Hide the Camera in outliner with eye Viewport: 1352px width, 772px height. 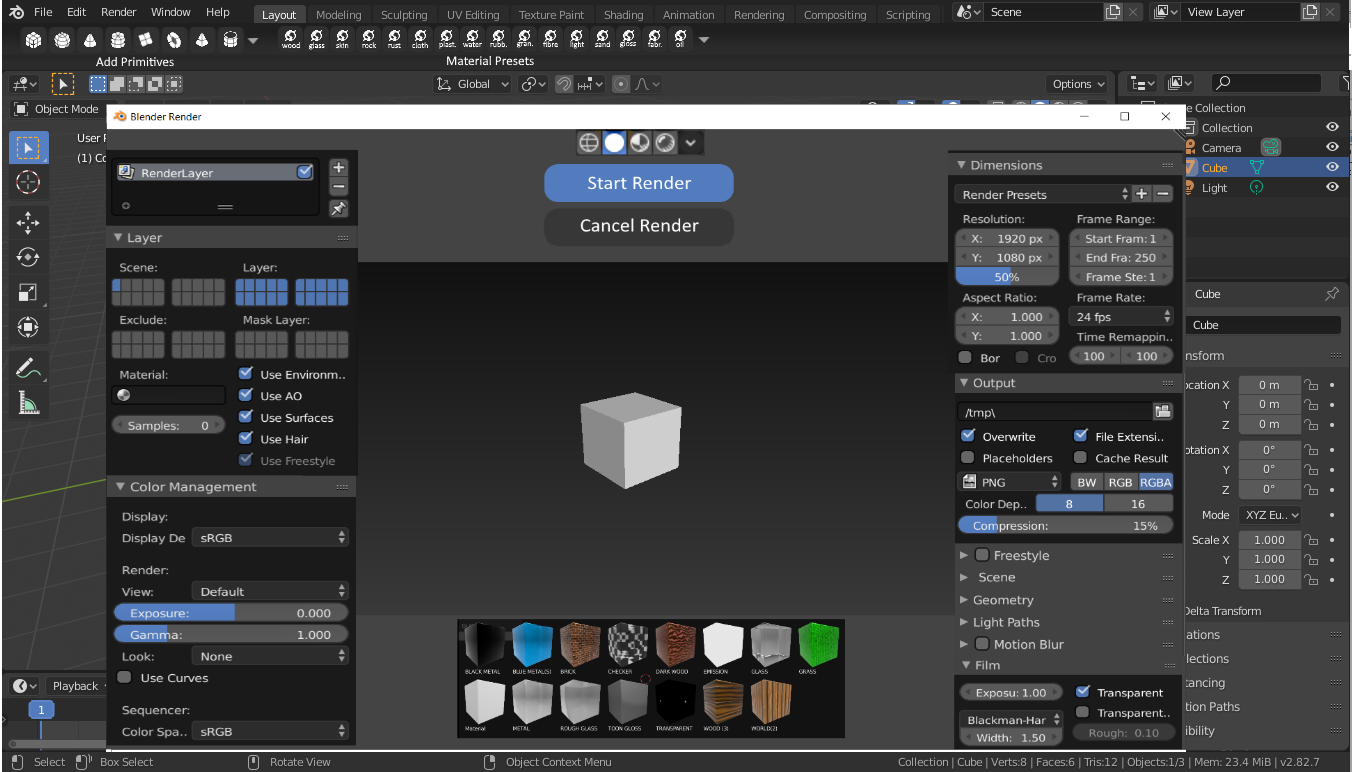[x=1332, y=147]
